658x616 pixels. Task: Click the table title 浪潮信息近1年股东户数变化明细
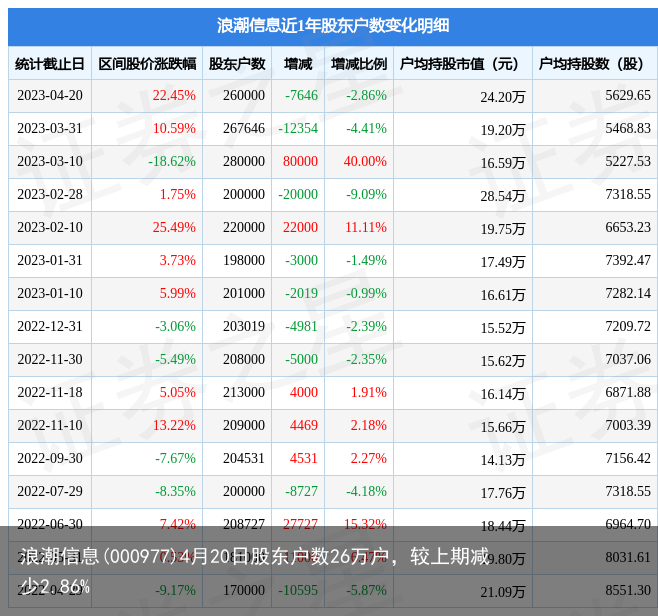[x=333, y=26]
